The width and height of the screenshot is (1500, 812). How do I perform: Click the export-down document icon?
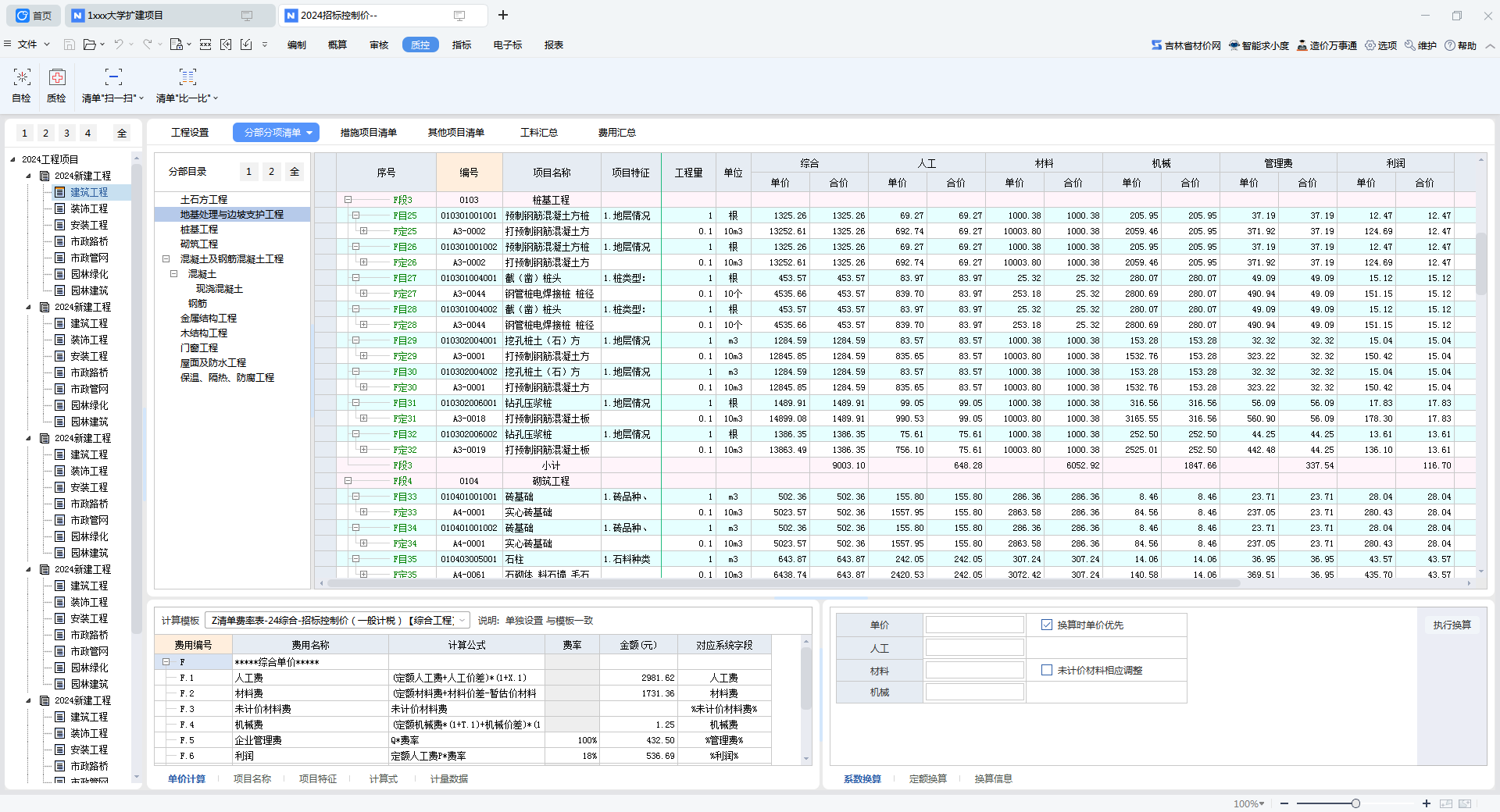pos(246,45)
